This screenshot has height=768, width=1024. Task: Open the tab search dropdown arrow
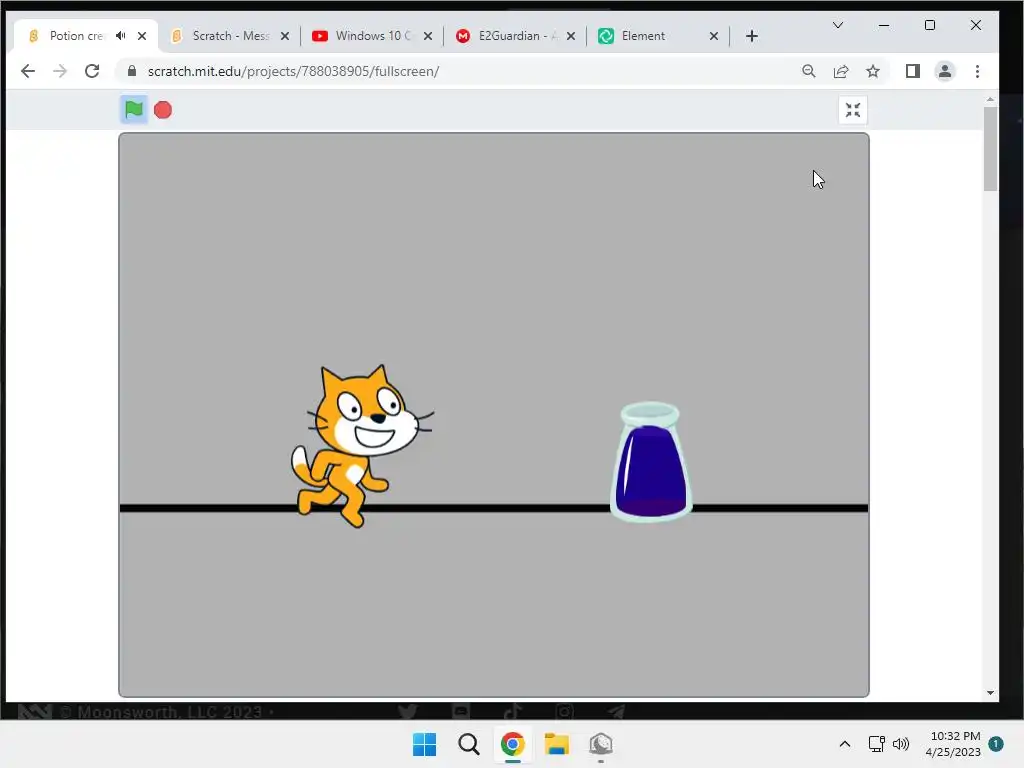coord(838,25)
